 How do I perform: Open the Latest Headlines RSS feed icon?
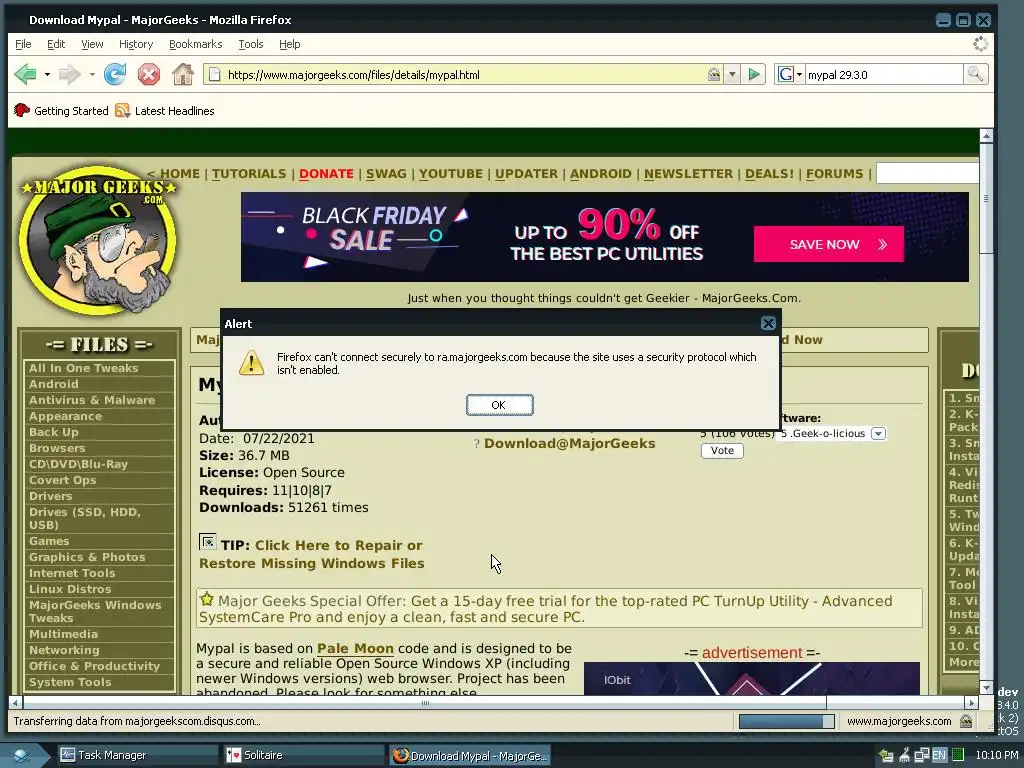(122, 110)
